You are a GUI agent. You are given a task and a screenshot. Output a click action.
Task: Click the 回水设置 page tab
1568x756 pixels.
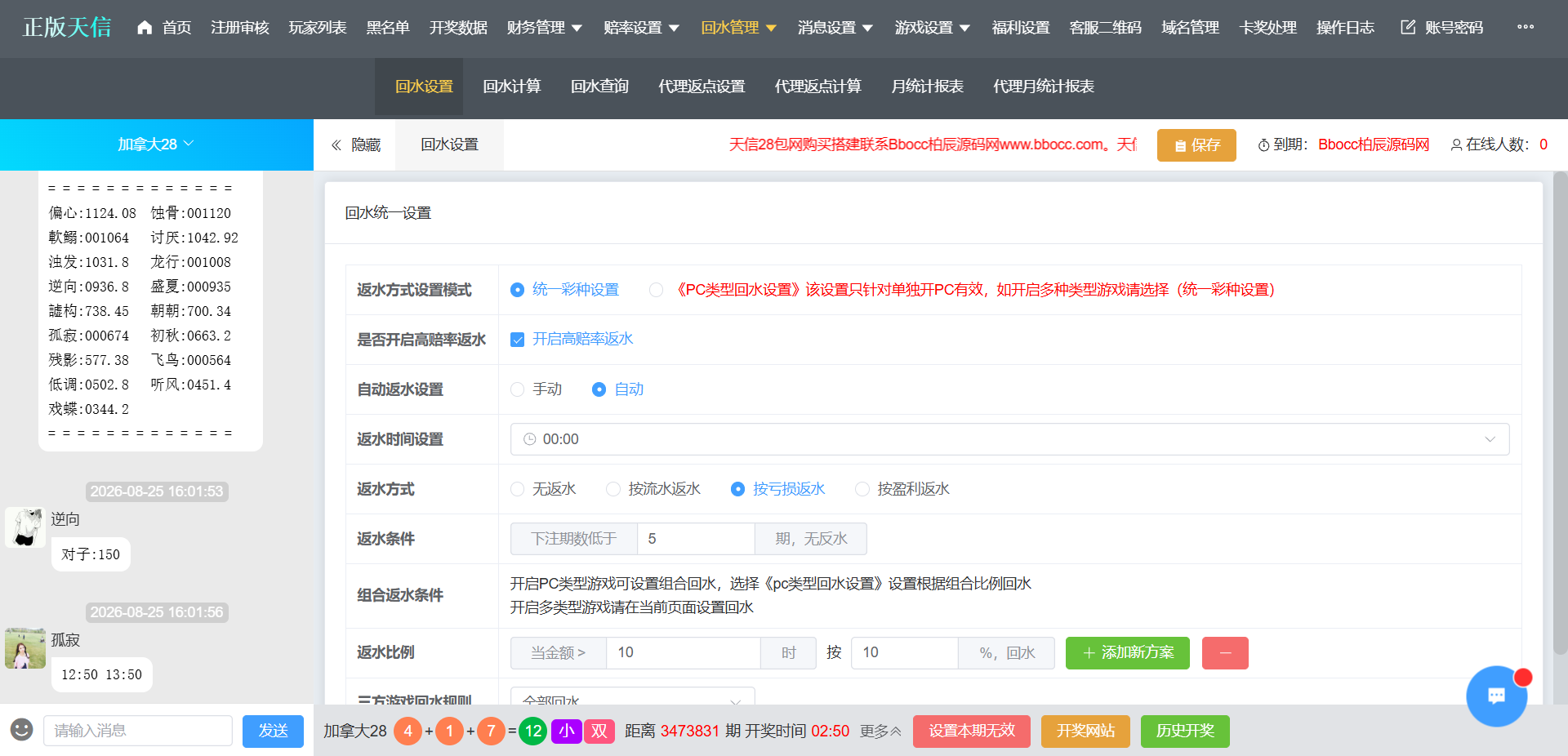449,145
